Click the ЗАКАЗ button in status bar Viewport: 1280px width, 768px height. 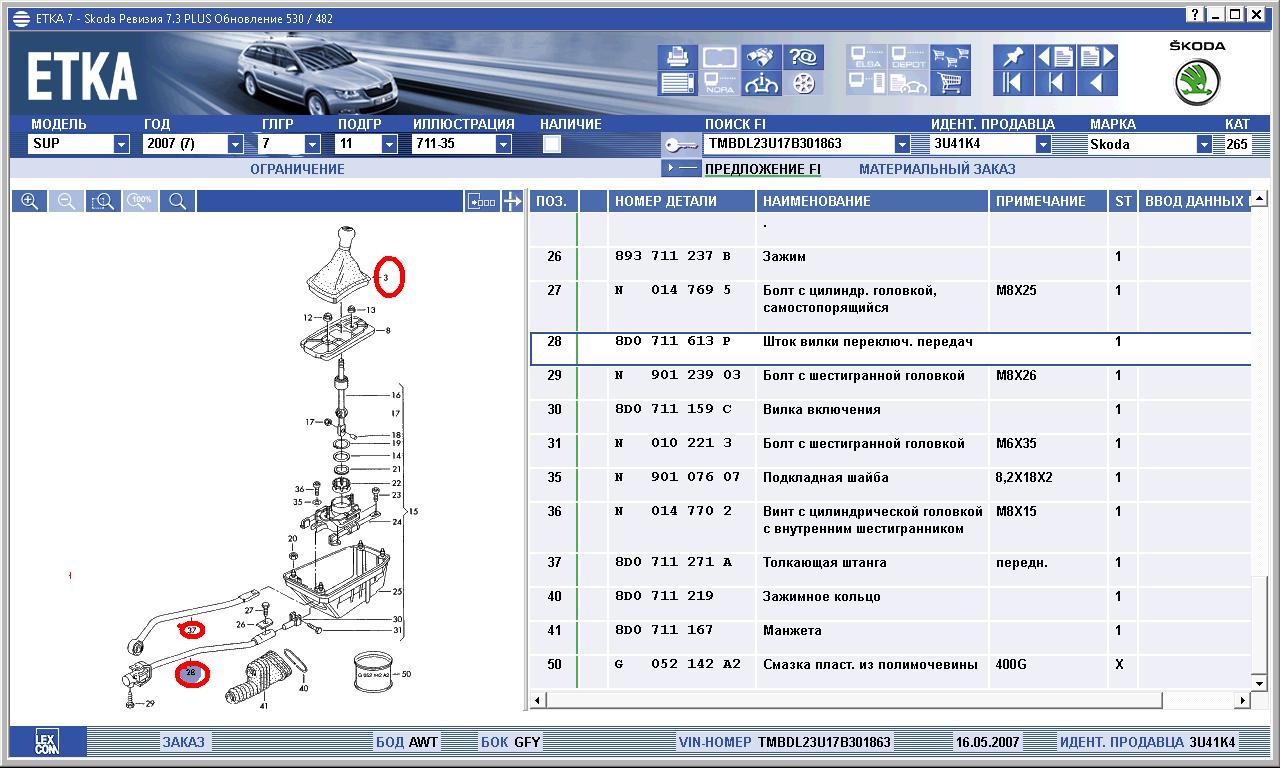click(183, 742)
